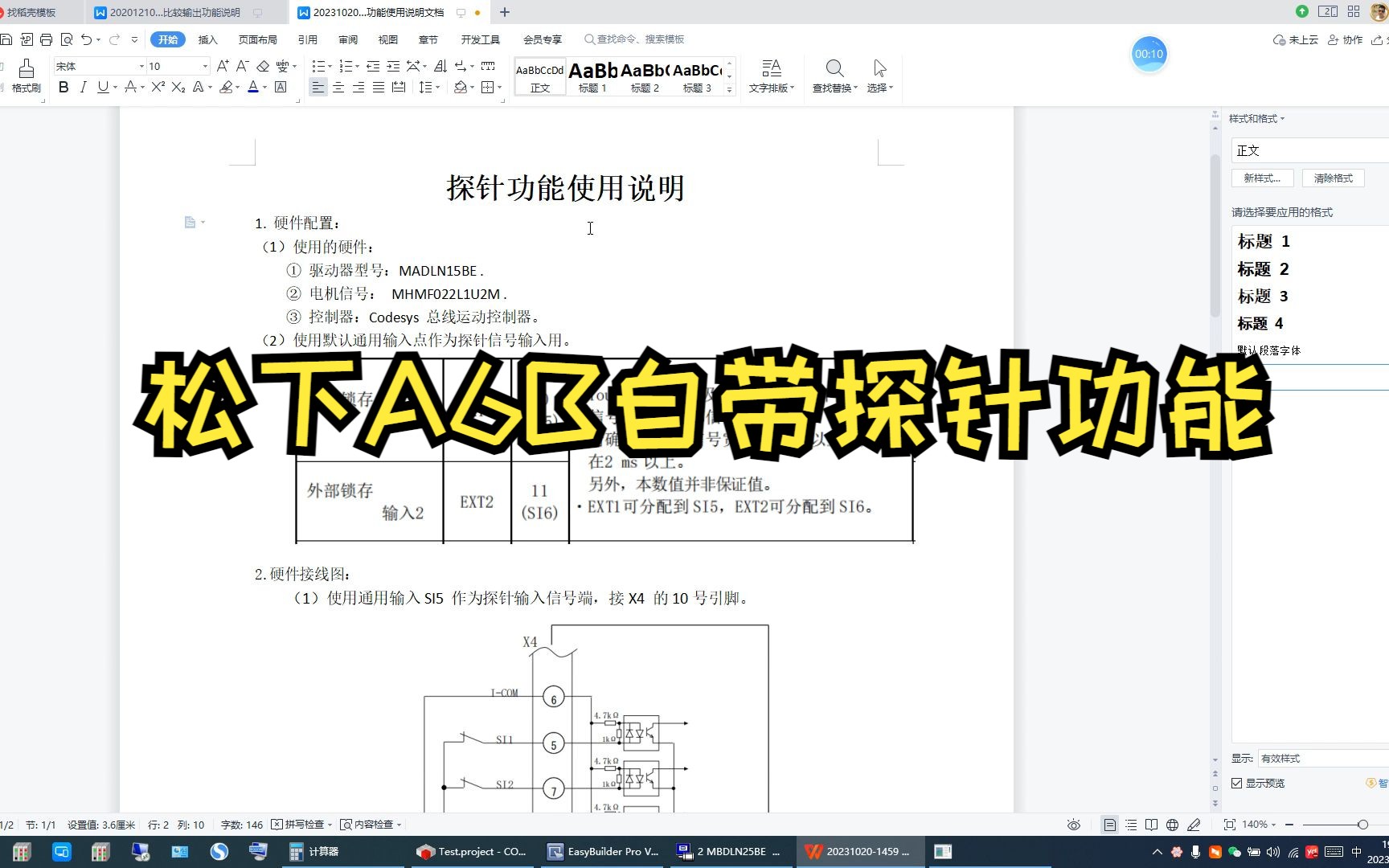Click the zoom slider handle
1389x868 pixels.
[1362, 825]
